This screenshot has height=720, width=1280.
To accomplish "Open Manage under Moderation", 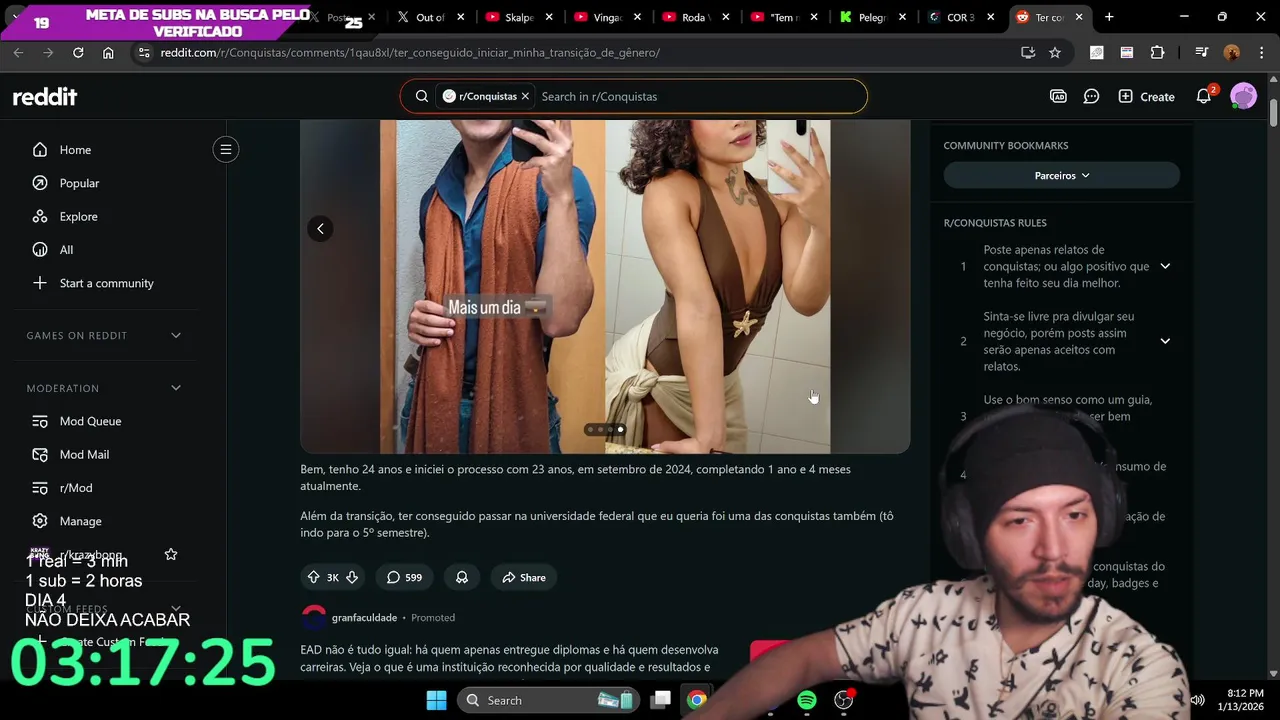I will pyautogui.click(x=80, y=521).
